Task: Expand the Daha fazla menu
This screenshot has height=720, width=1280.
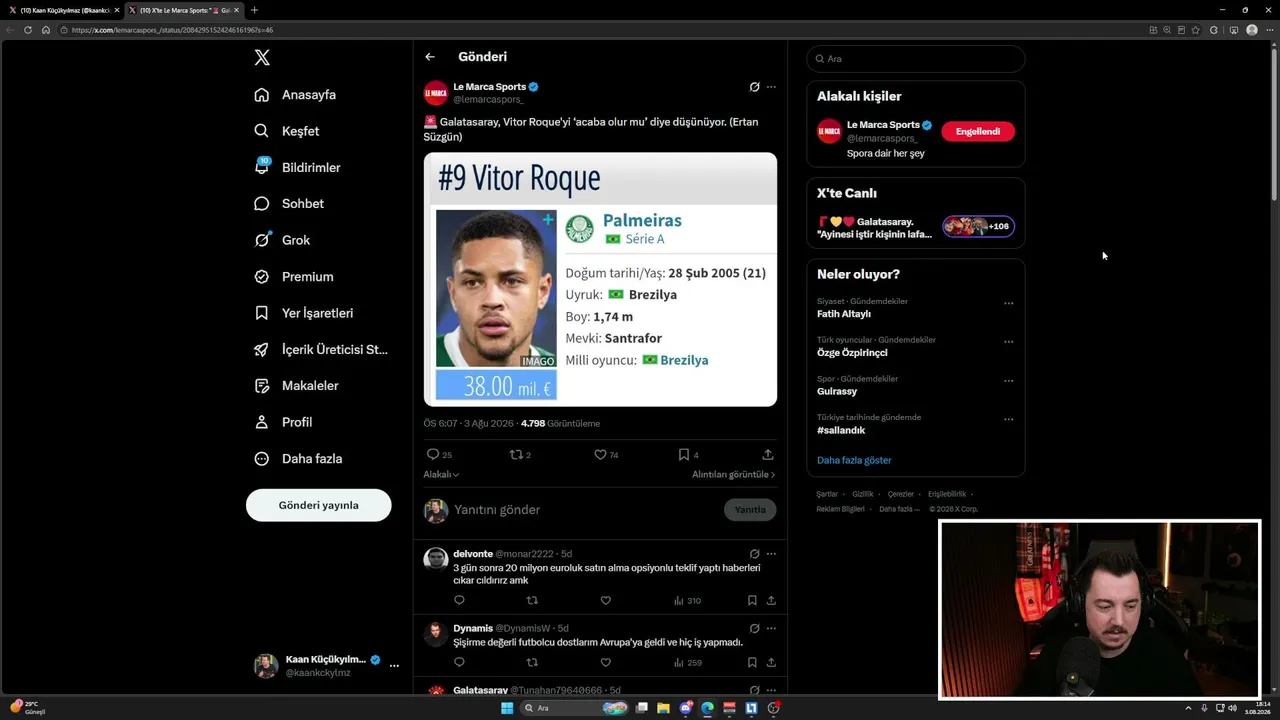Action: tap(298, 459)
